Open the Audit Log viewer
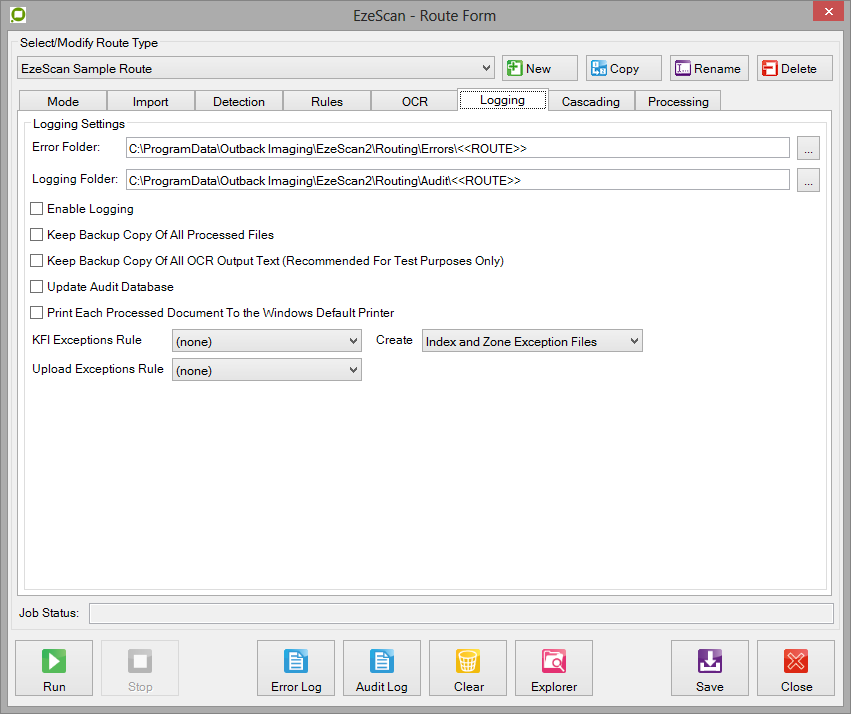Image resolution: width=851 pixels, height=714 pixels. (382, 668)
